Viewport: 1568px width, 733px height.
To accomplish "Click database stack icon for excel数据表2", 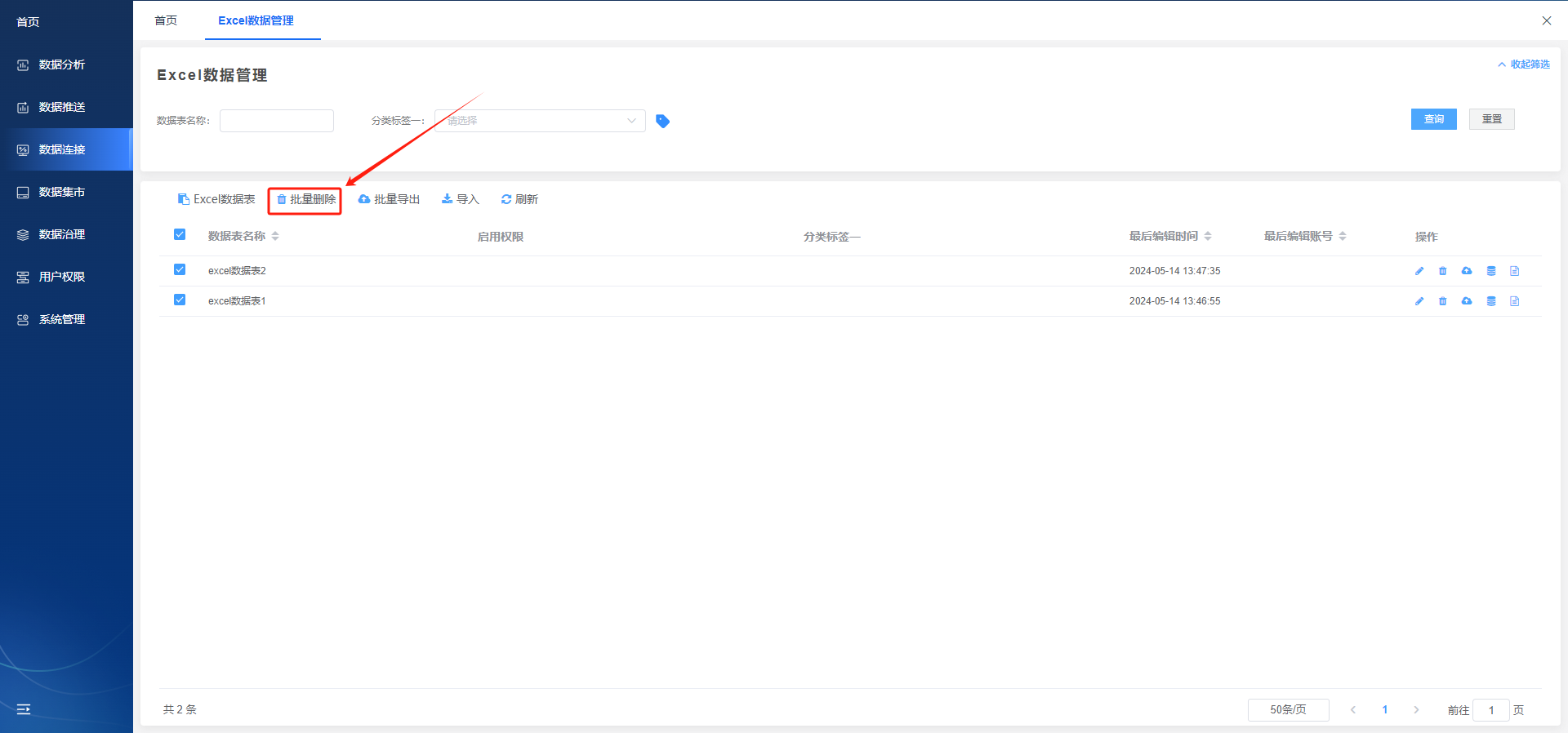I will [x=1491, y=271].
